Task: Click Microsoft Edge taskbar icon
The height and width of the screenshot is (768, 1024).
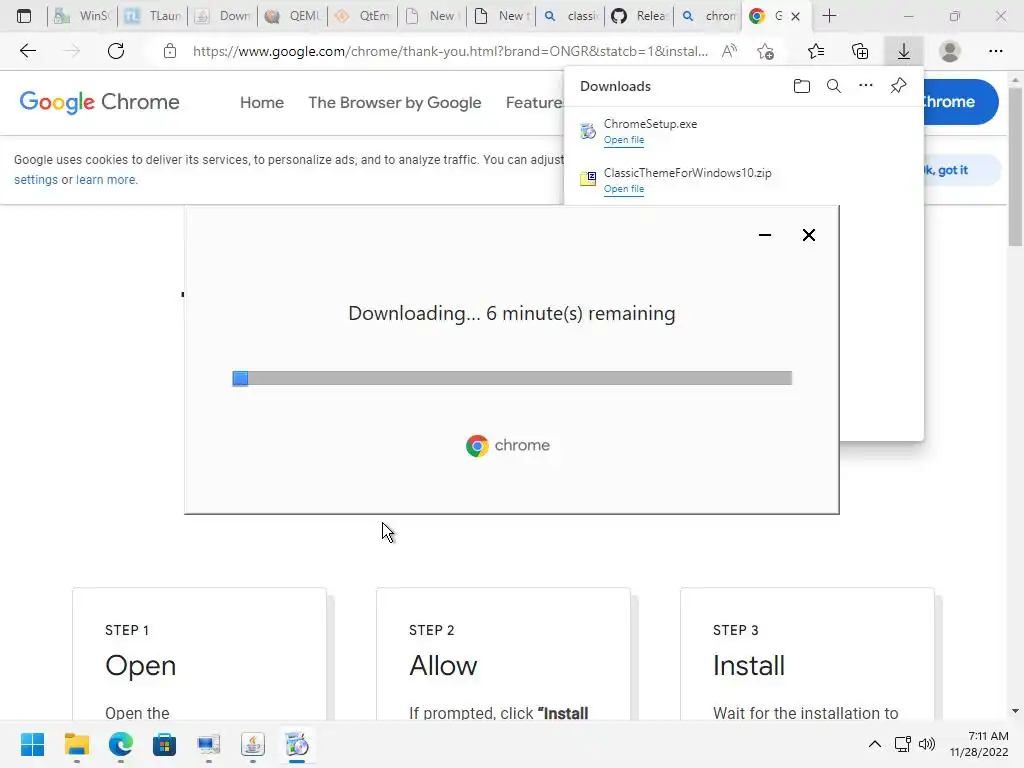Action: click(121, 744)
